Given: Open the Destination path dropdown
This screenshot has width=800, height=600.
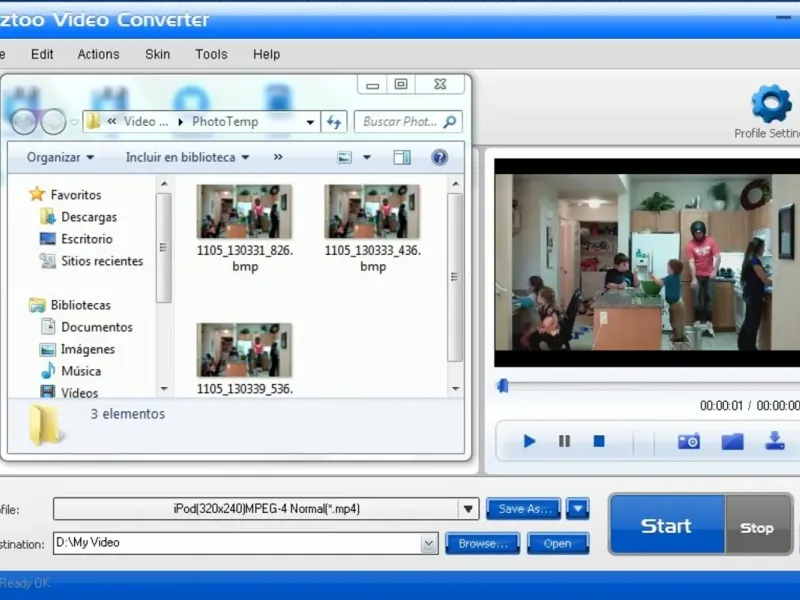Looking at the screenshot, I should (x=429, y=543).
